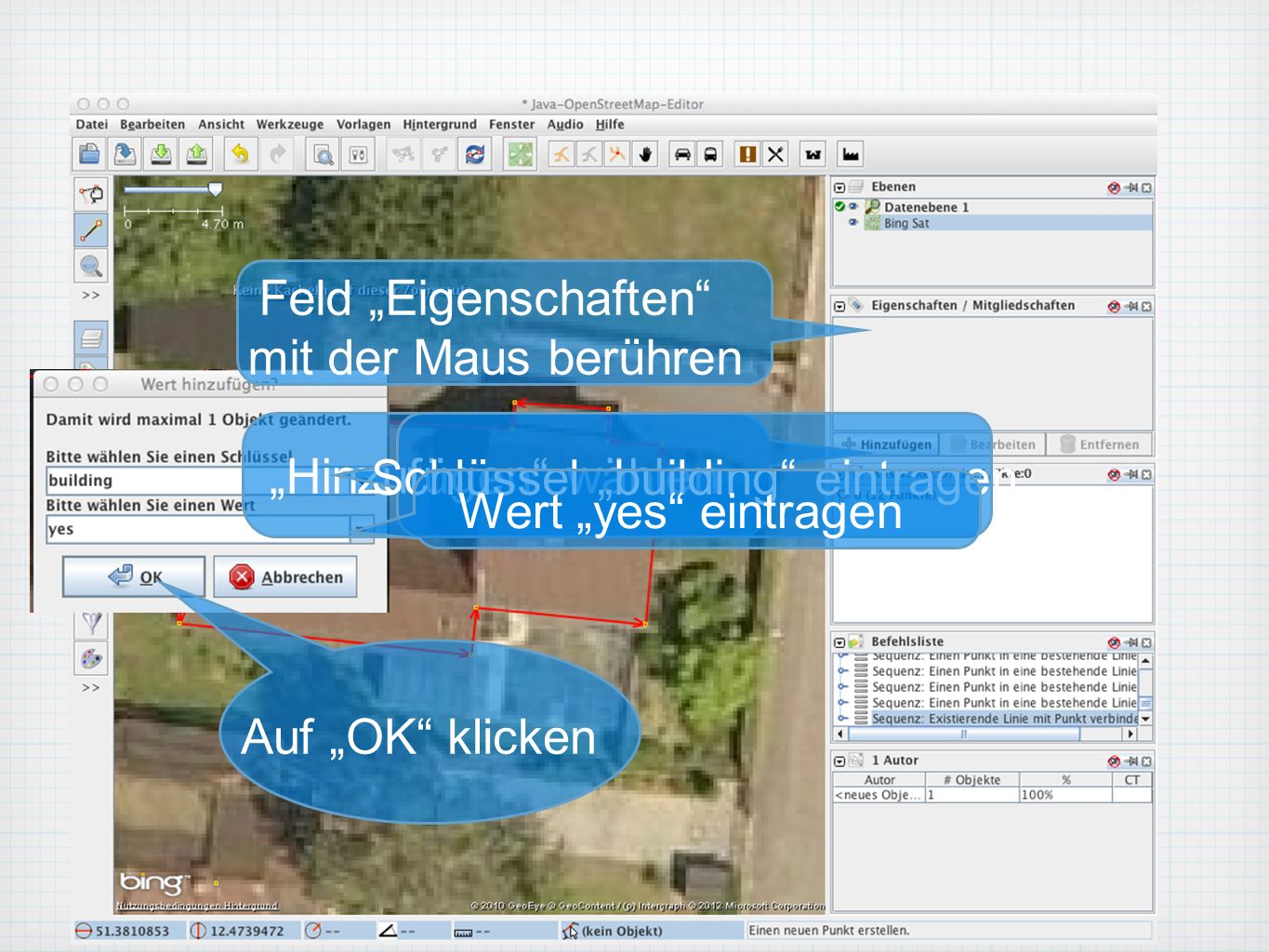The image size is (1269, 952).
Task: Sort by the # Objekte column header
Action: point(972,780)
